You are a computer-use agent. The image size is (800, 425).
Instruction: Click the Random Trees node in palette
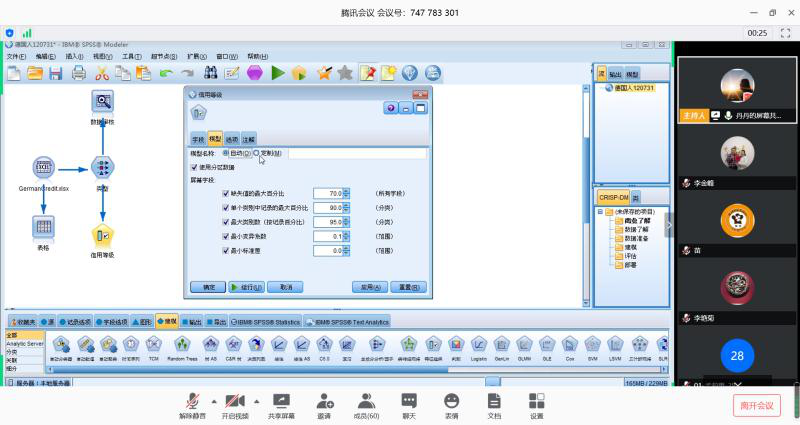(x=182, y=343)
